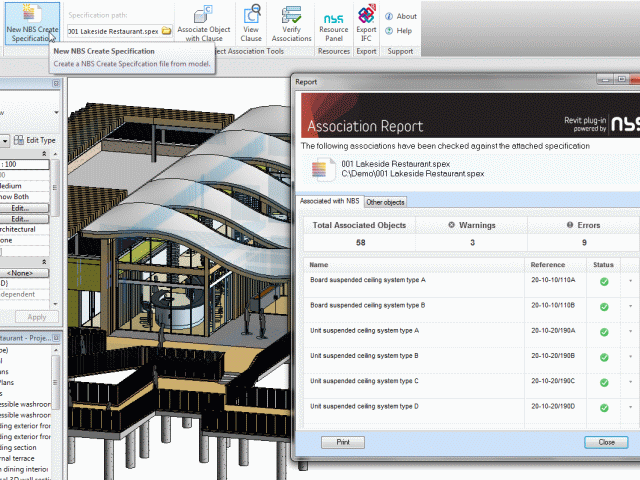Collapse the top Properties section chevron
The width and height of the screenshot is (640, 480).
44,154
